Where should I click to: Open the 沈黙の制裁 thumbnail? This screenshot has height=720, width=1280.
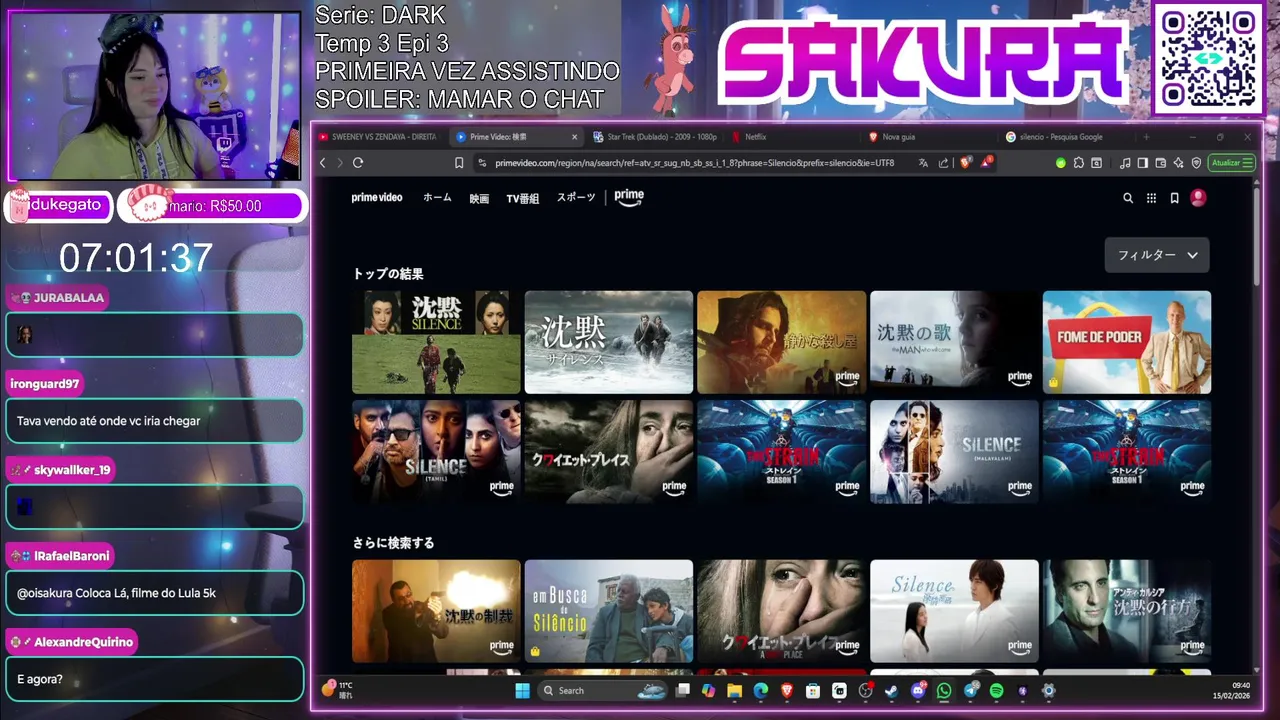(x=436, y=611)
